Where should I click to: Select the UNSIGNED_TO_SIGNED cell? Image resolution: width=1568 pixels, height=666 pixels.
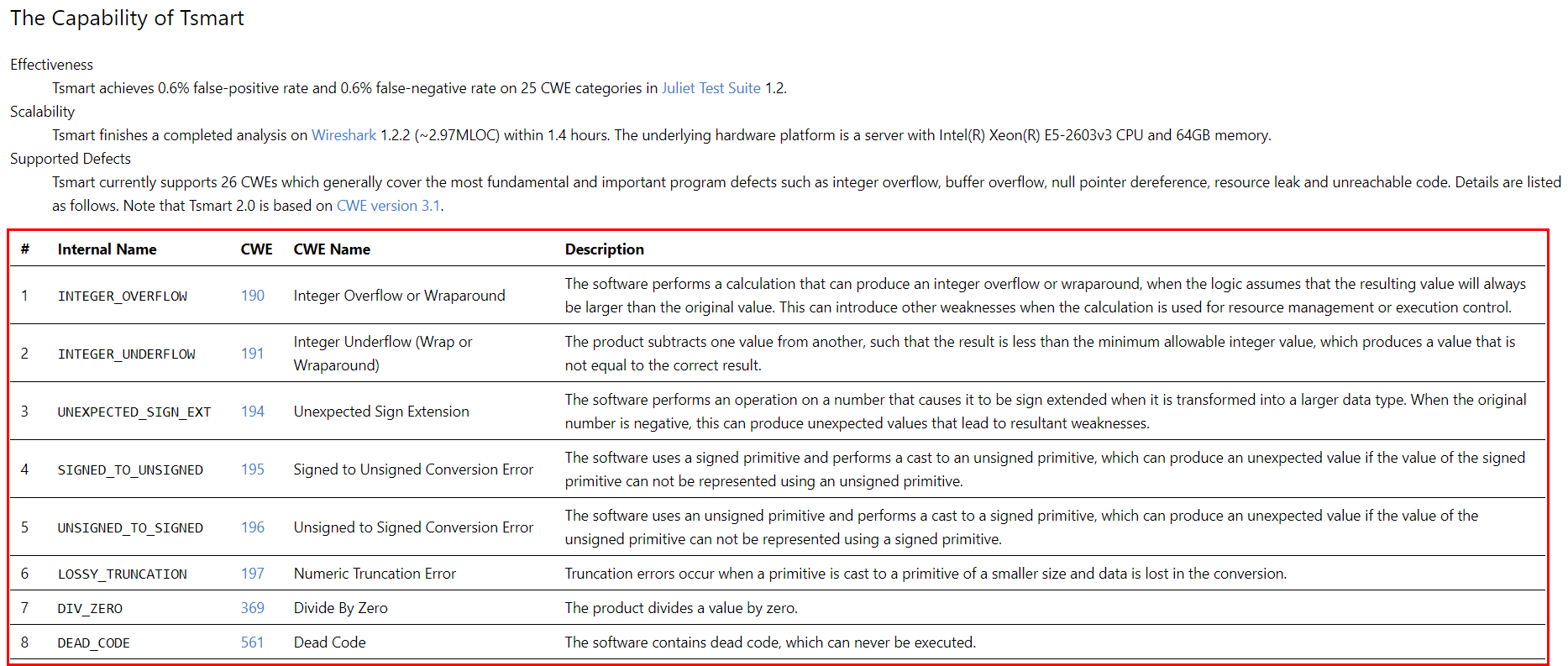(130, 528)
